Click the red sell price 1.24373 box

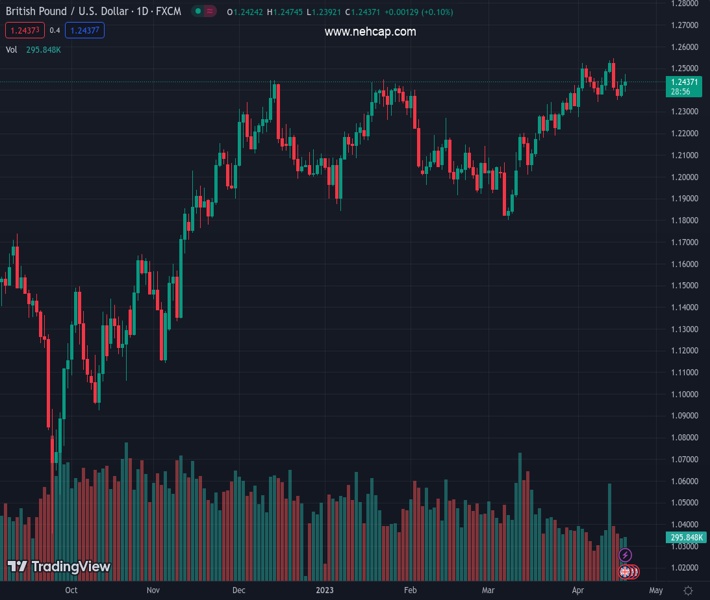point(24,30)
